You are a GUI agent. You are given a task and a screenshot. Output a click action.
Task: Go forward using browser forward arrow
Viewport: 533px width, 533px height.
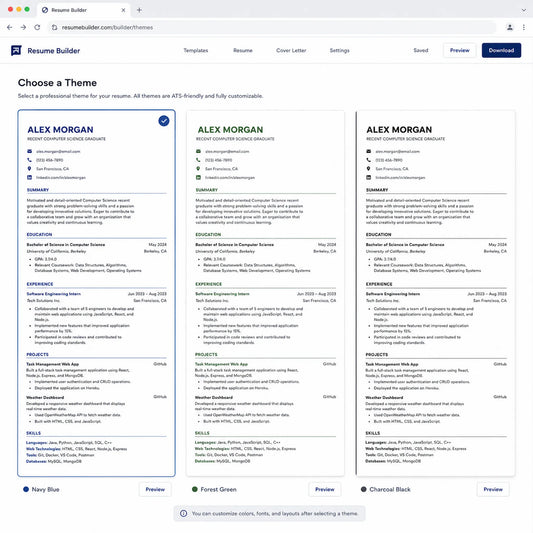23,28
